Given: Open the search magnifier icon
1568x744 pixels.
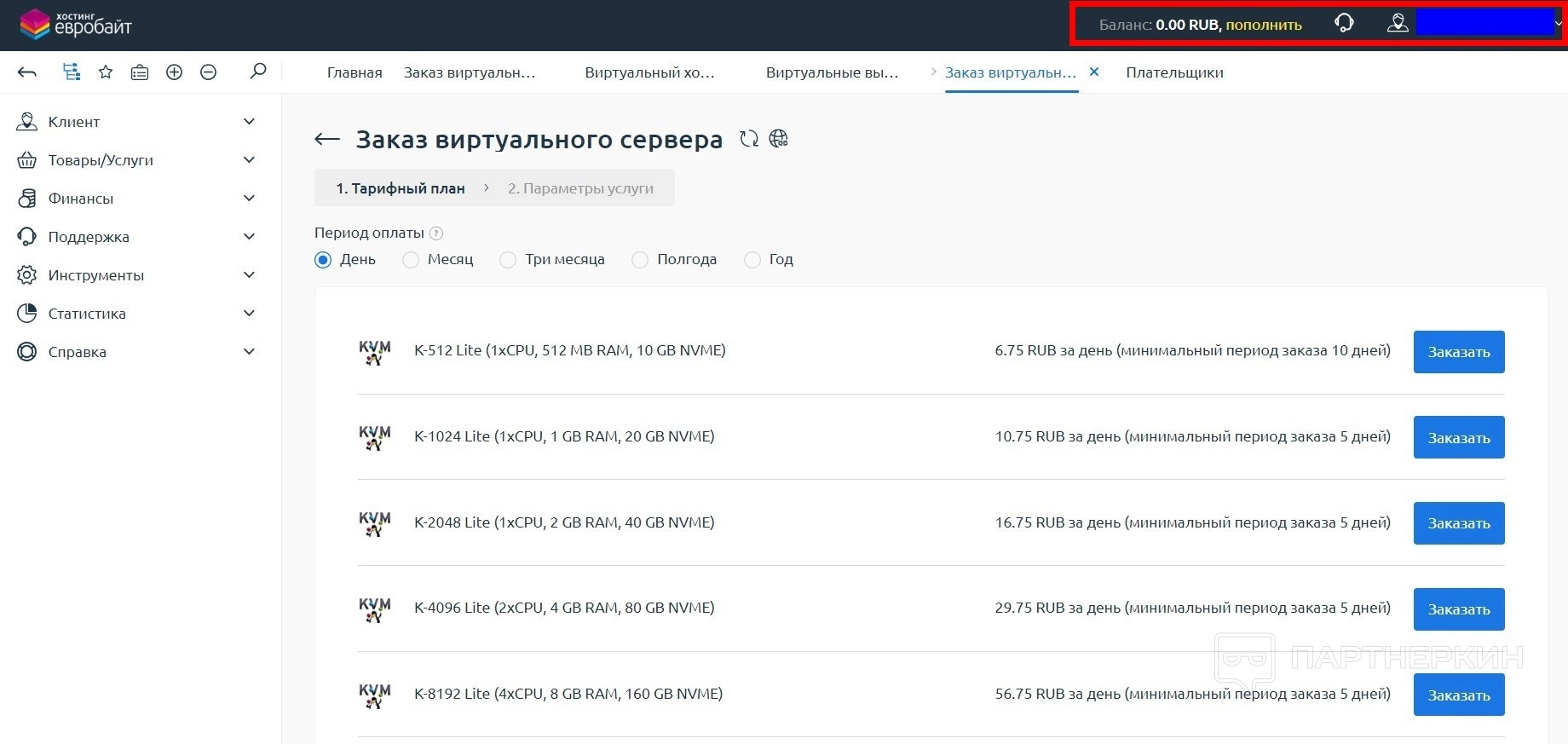Looking at the screenshot, I should click(x=257, y=72).
